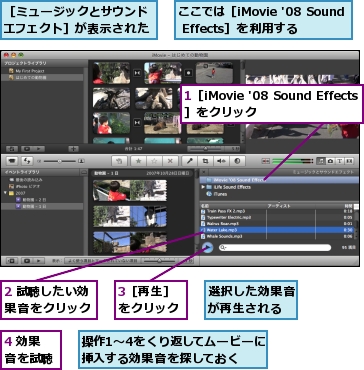Click the sound effects search field

(x=275, y=248)
